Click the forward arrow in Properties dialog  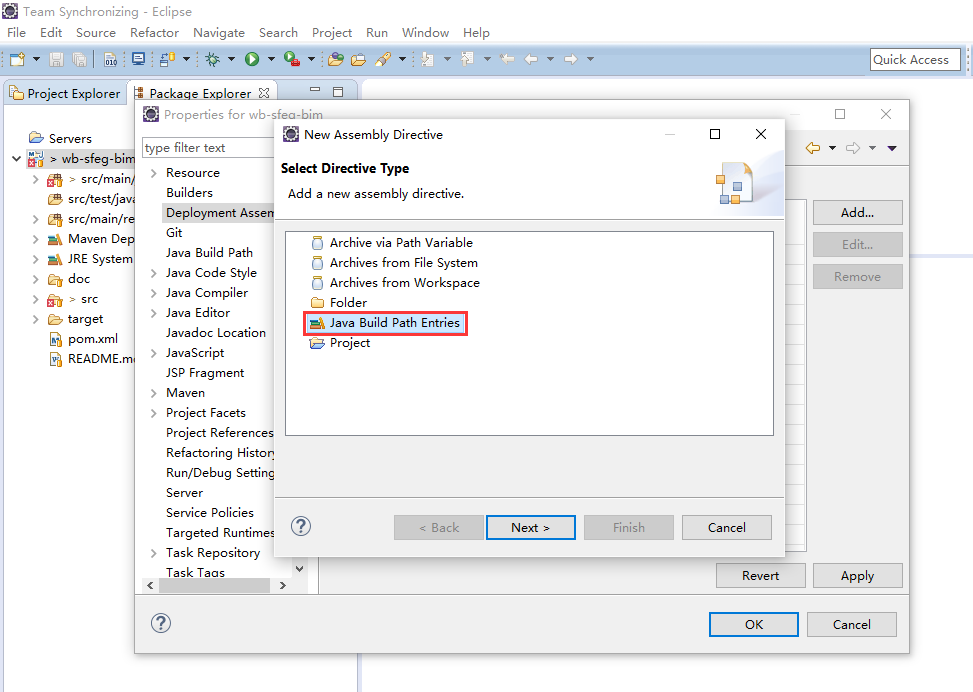[853, 148]
